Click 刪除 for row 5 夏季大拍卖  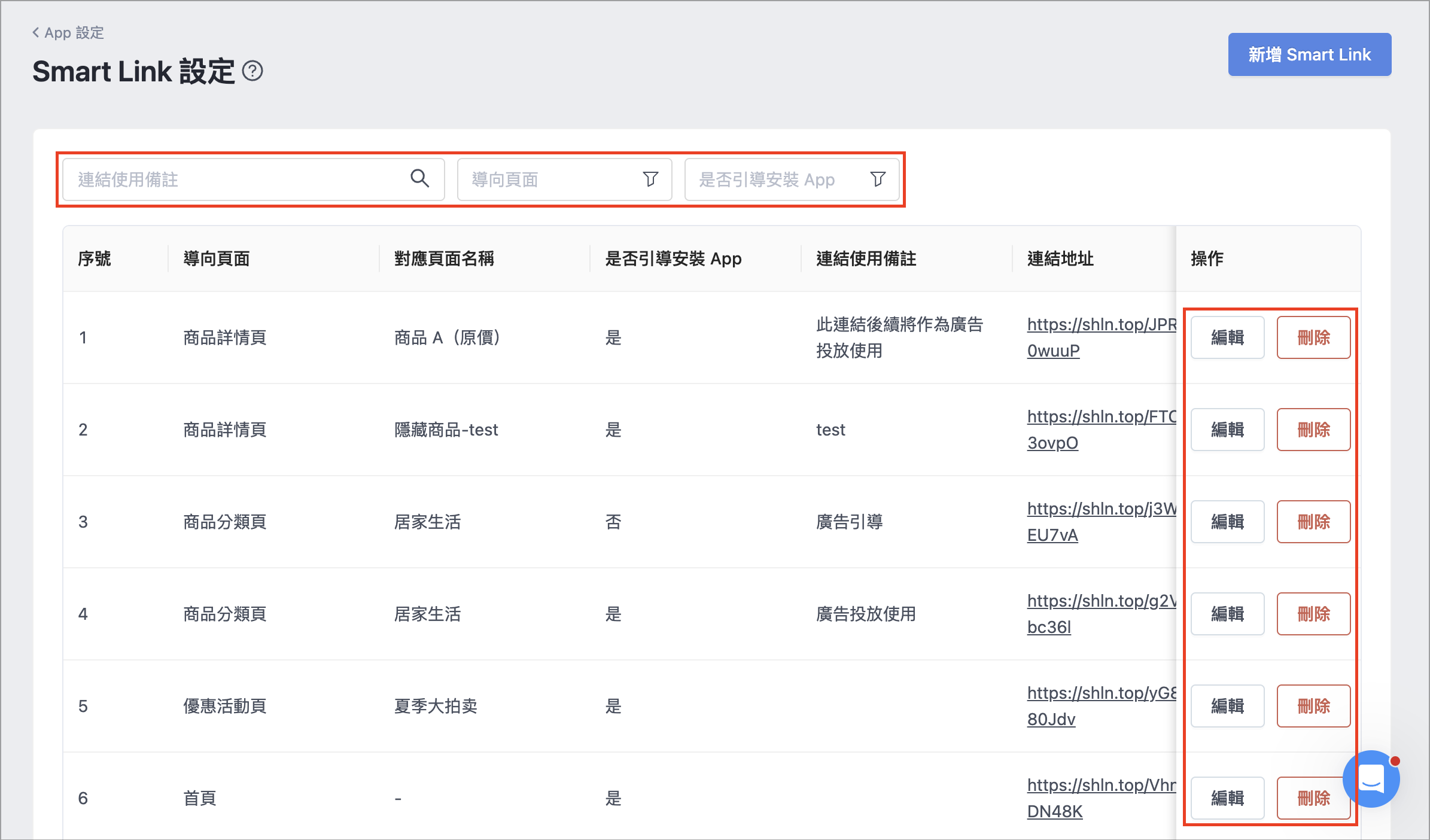1313,706
